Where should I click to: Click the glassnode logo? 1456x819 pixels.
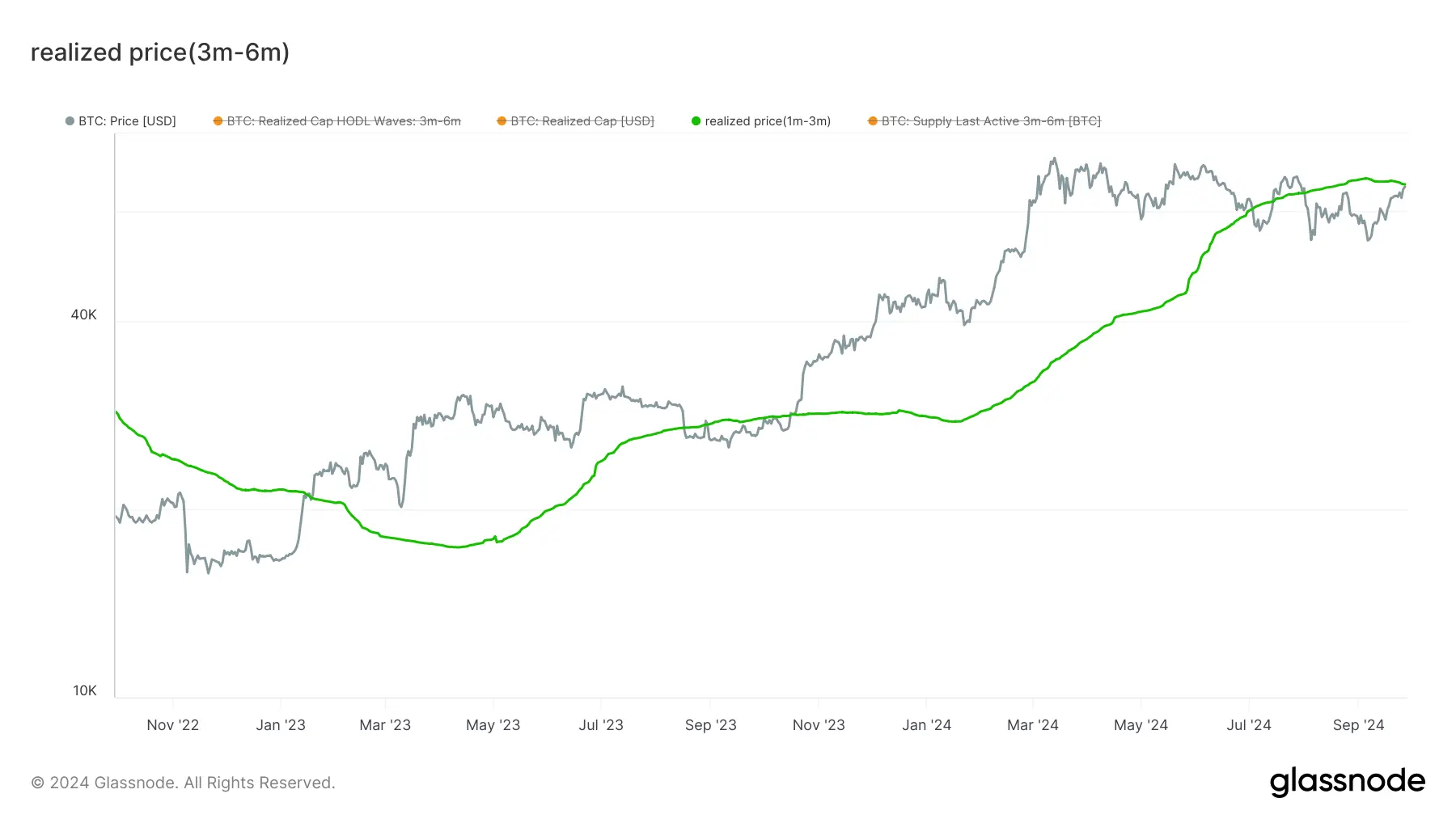[1347, 782]
